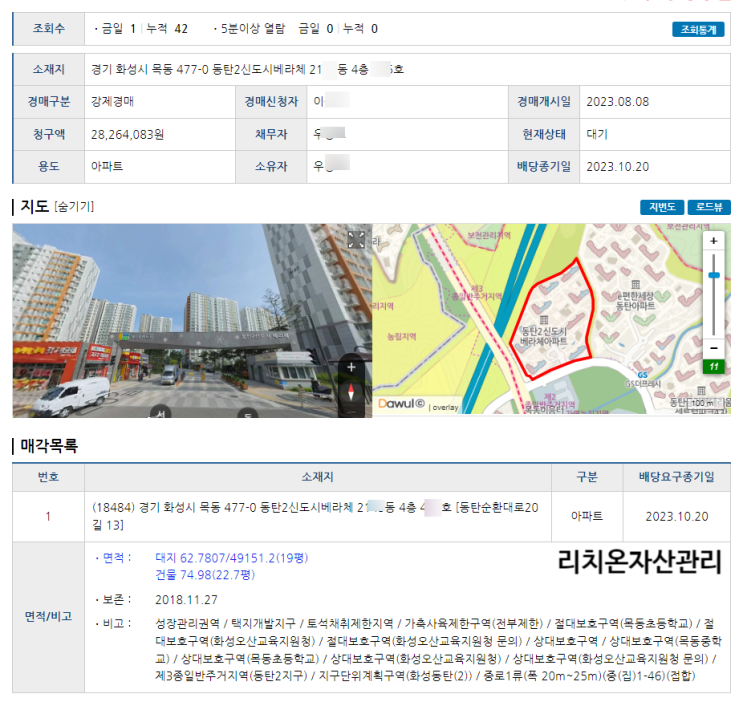Click the Dawul map logo

pos(401,404)
